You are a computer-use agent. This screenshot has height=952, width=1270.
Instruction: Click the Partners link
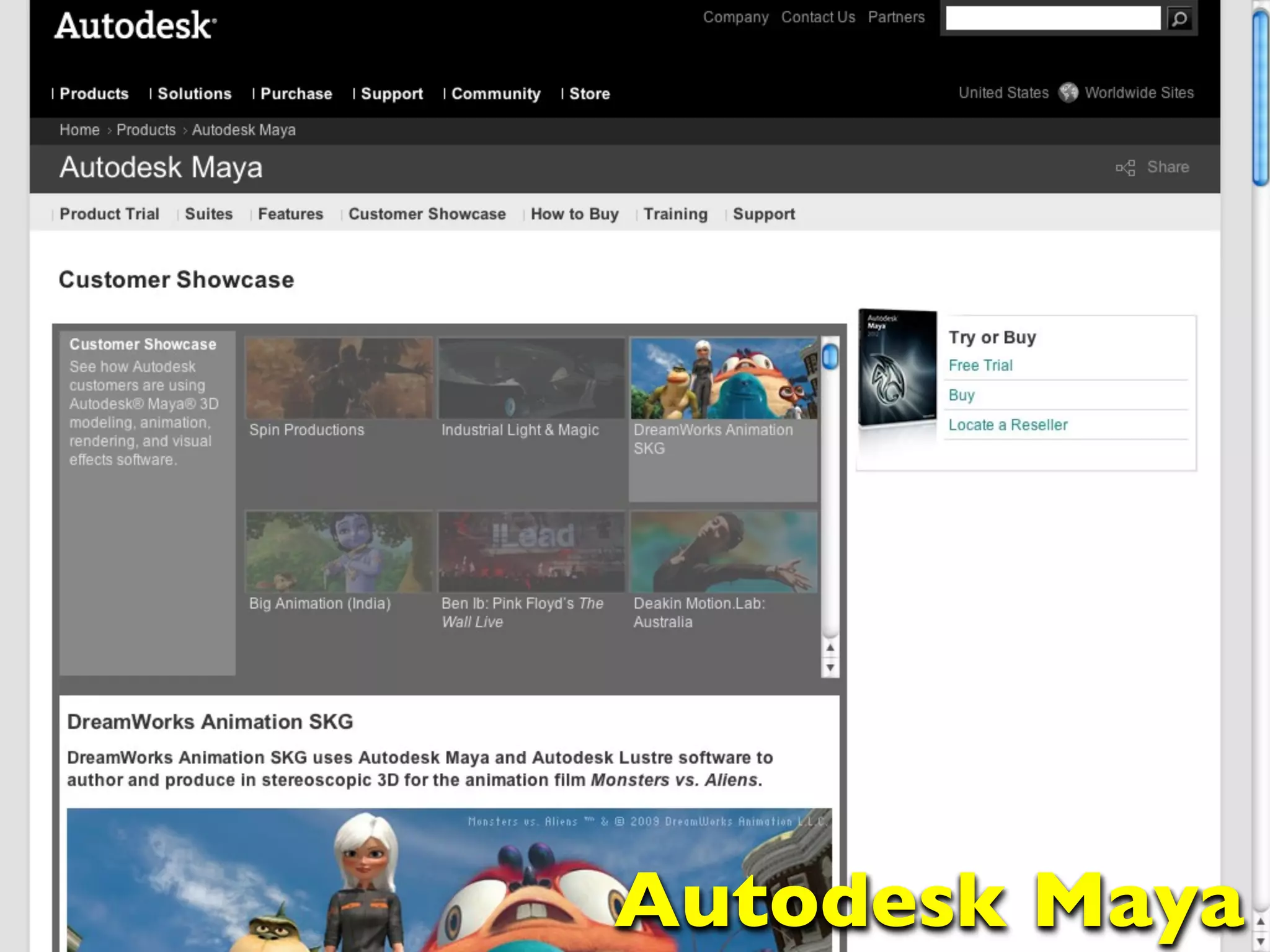point(896,17)
